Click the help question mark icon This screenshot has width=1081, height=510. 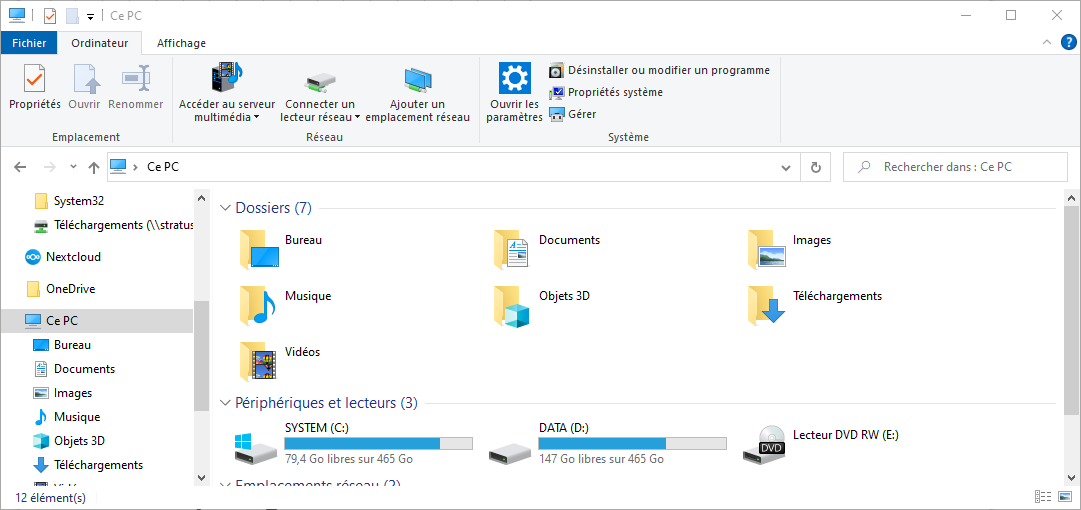coord(1068,42)
